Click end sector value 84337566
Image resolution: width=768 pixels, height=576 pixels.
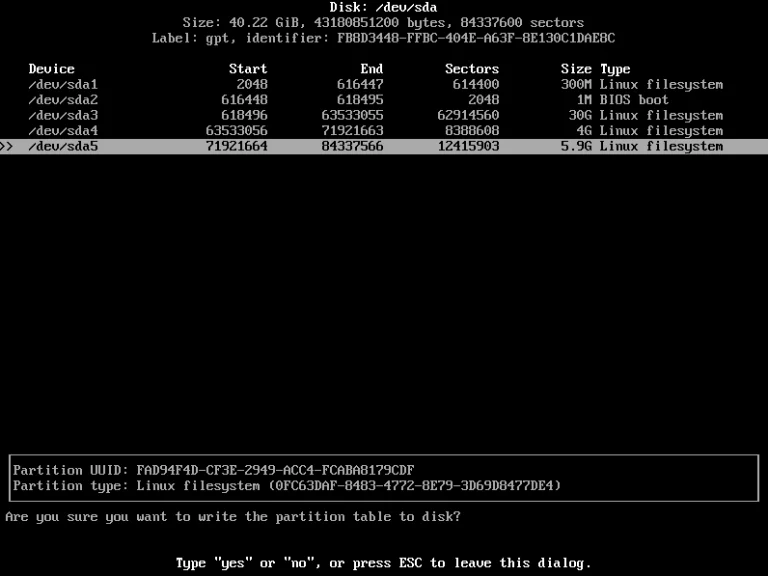point(352,146)
